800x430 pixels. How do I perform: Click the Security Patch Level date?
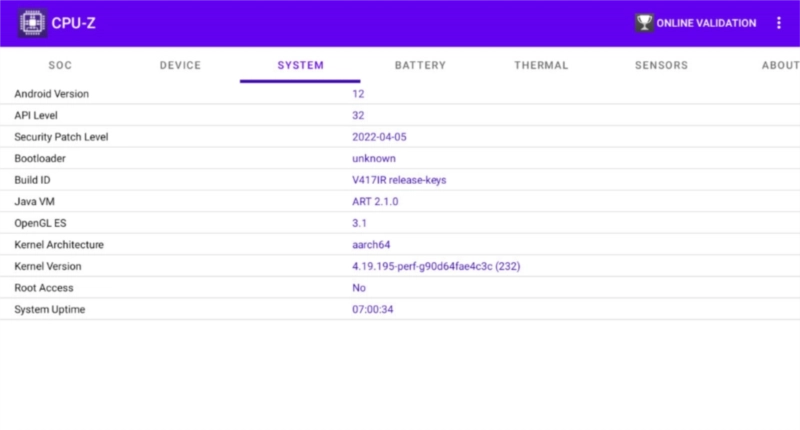coord(379,137)
